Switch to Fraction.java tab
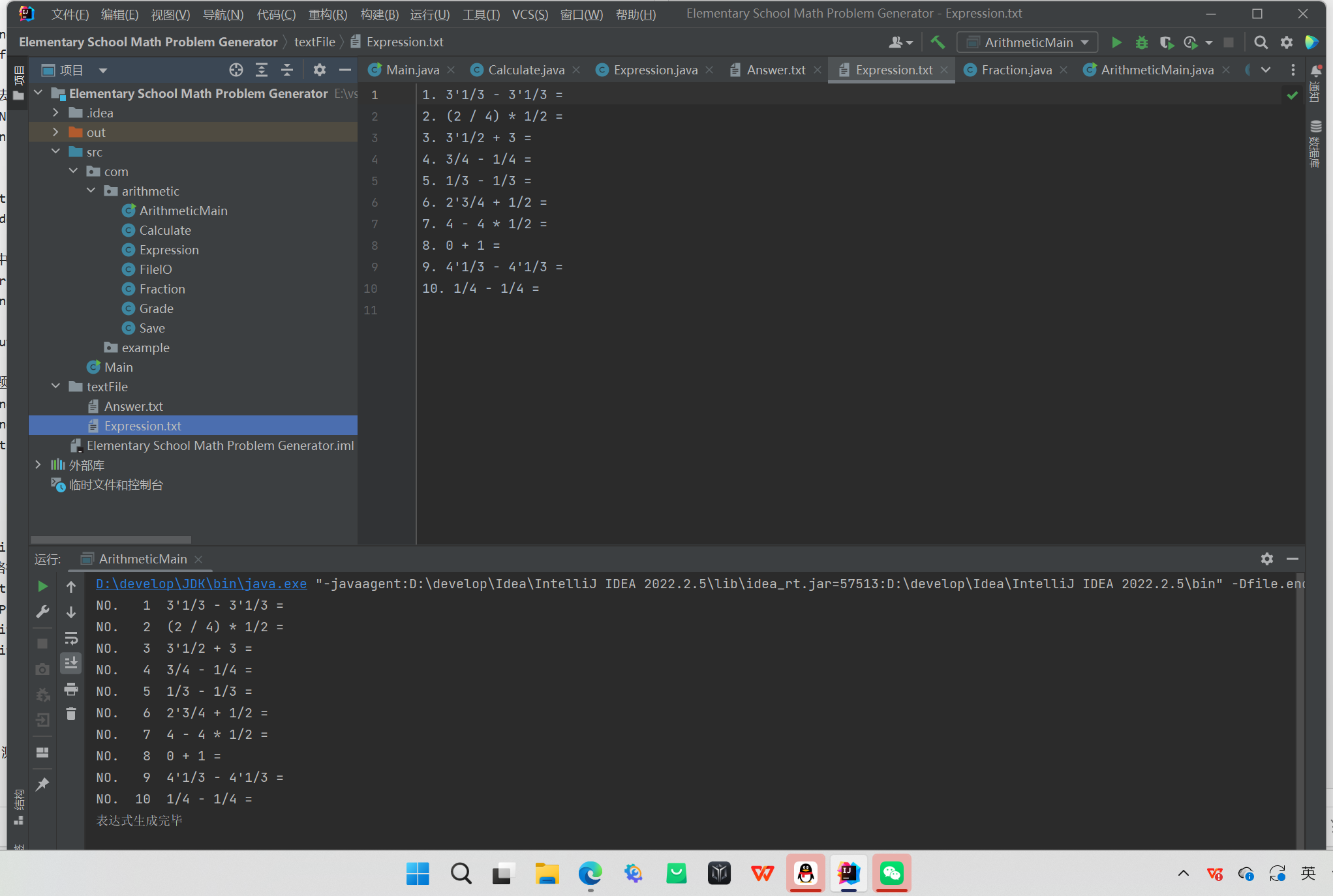Screen dimensions: 1333x896 tap(1016, 70)
